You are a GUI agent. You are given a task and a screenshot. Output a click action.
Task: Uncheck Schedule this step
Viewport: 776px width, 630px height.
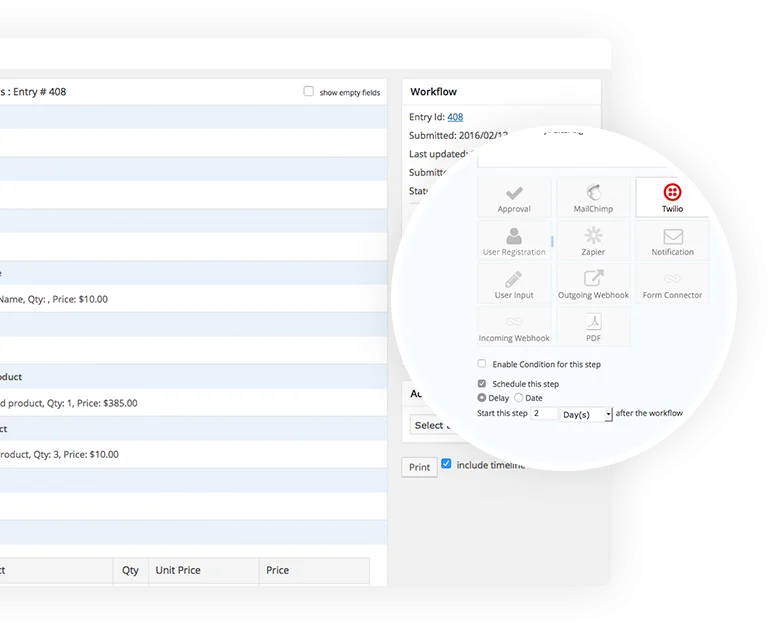click(482, 384)
